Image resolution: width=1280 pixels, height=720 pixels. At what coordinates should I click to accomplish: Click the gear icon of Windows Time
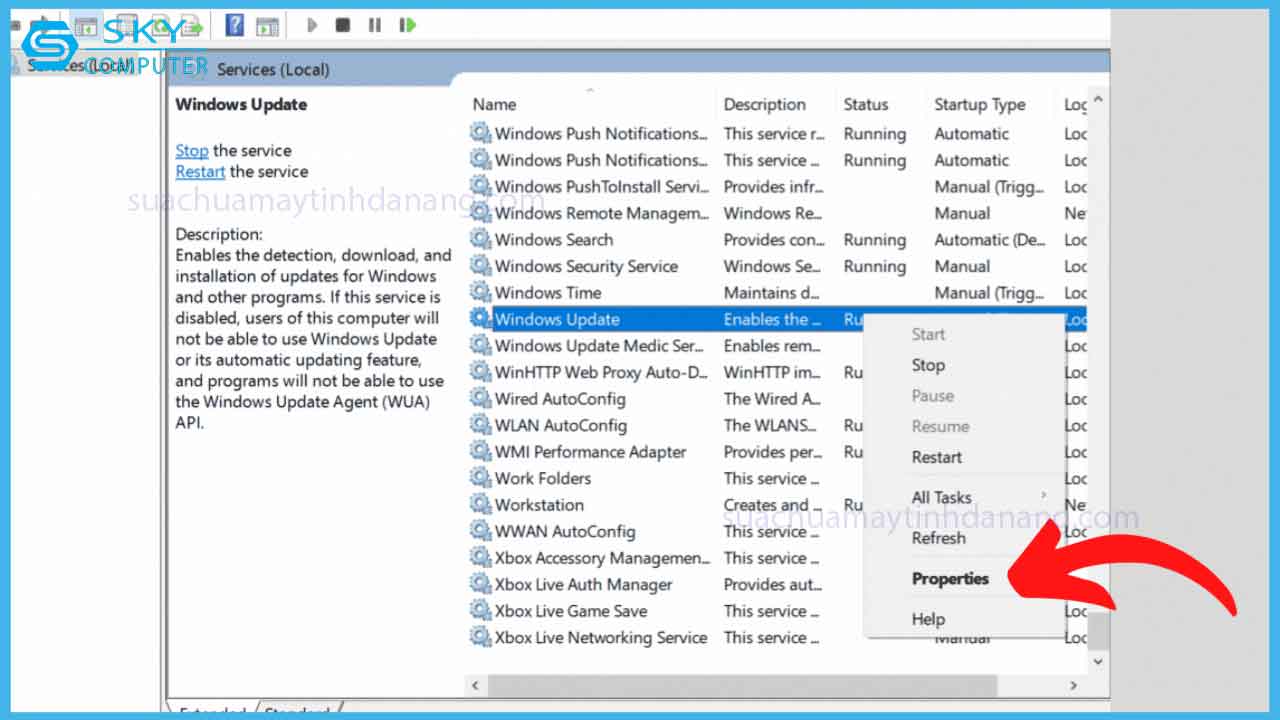[481, 292]
